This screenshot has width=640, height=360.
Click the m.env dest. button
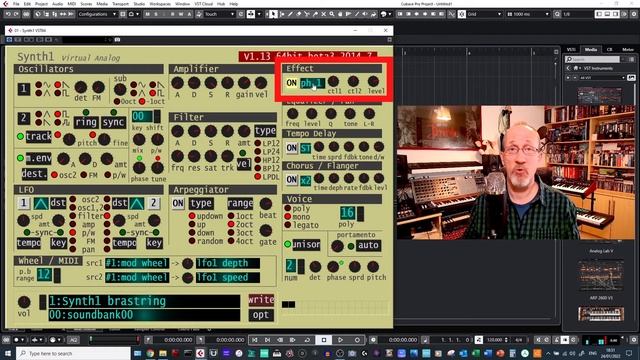click(34, 174)
